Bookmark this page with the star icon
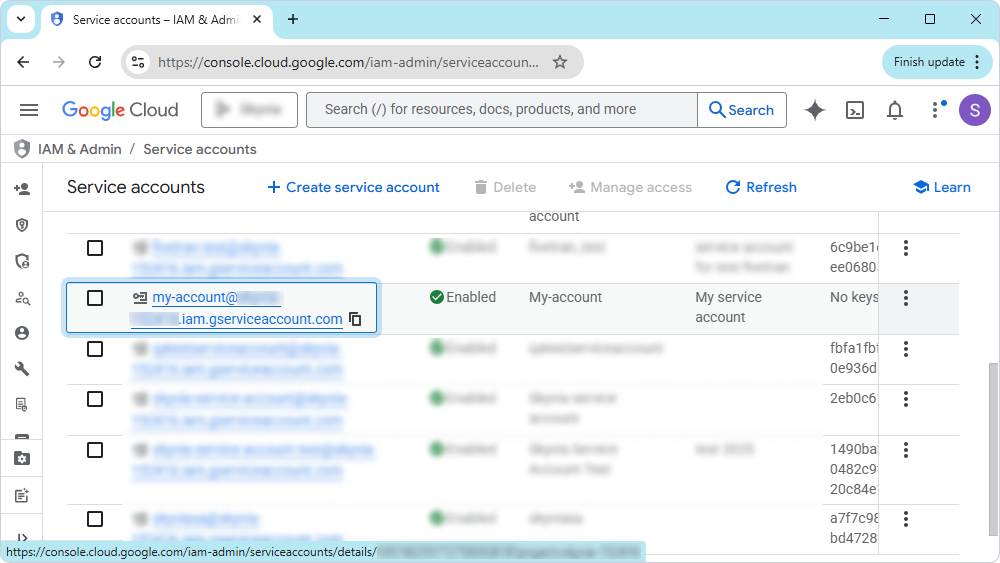 pyautogui.click(x=560, y=62)
